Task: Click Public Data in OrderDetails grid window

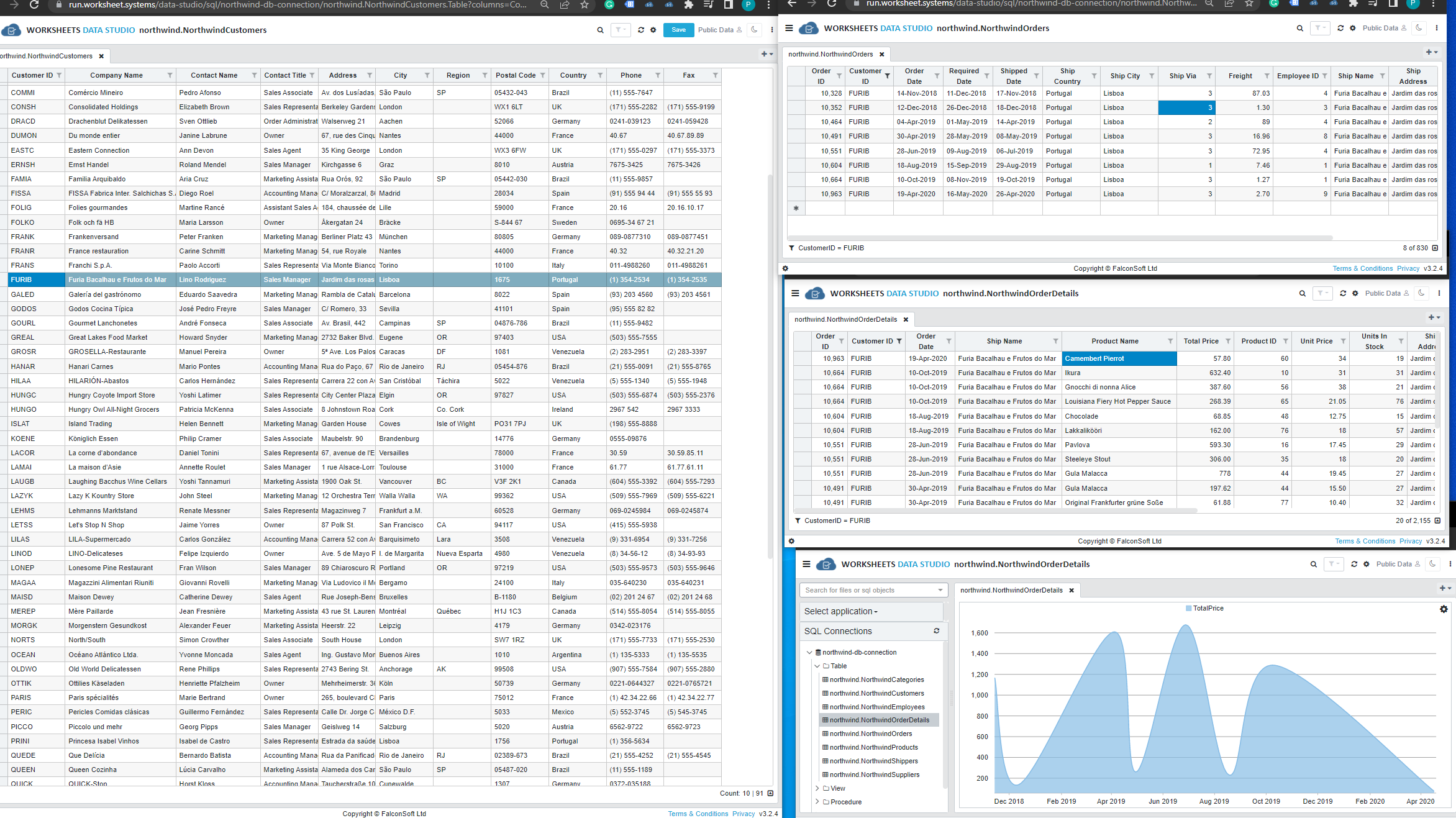Action: point(1387,294)
